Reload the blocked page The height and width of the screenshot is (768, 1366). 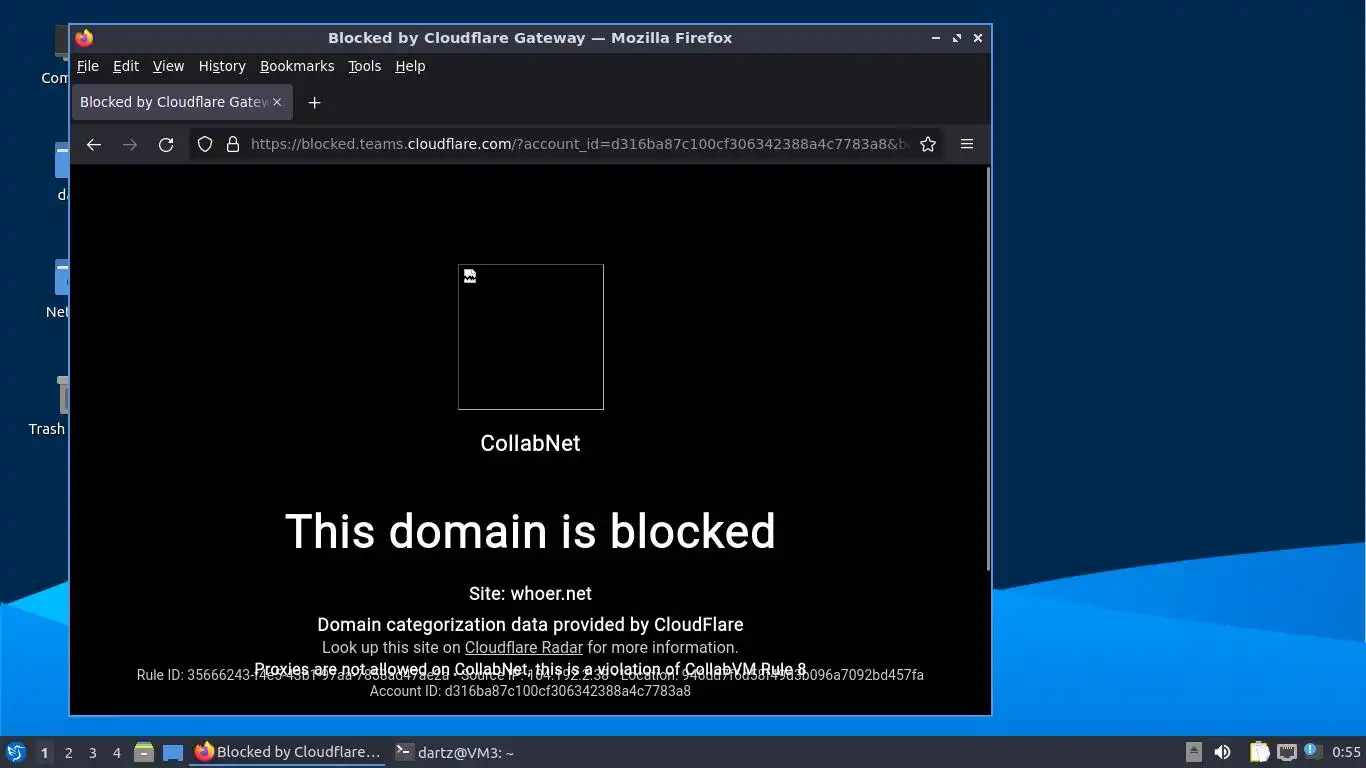coord(166,144)
